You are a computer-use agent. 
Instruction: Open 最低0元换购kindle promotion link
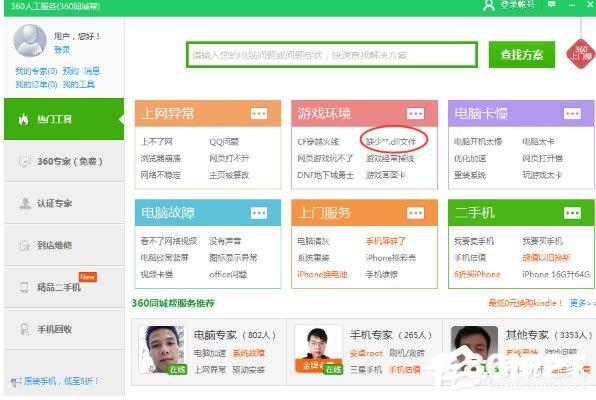[x=525, y=303]
